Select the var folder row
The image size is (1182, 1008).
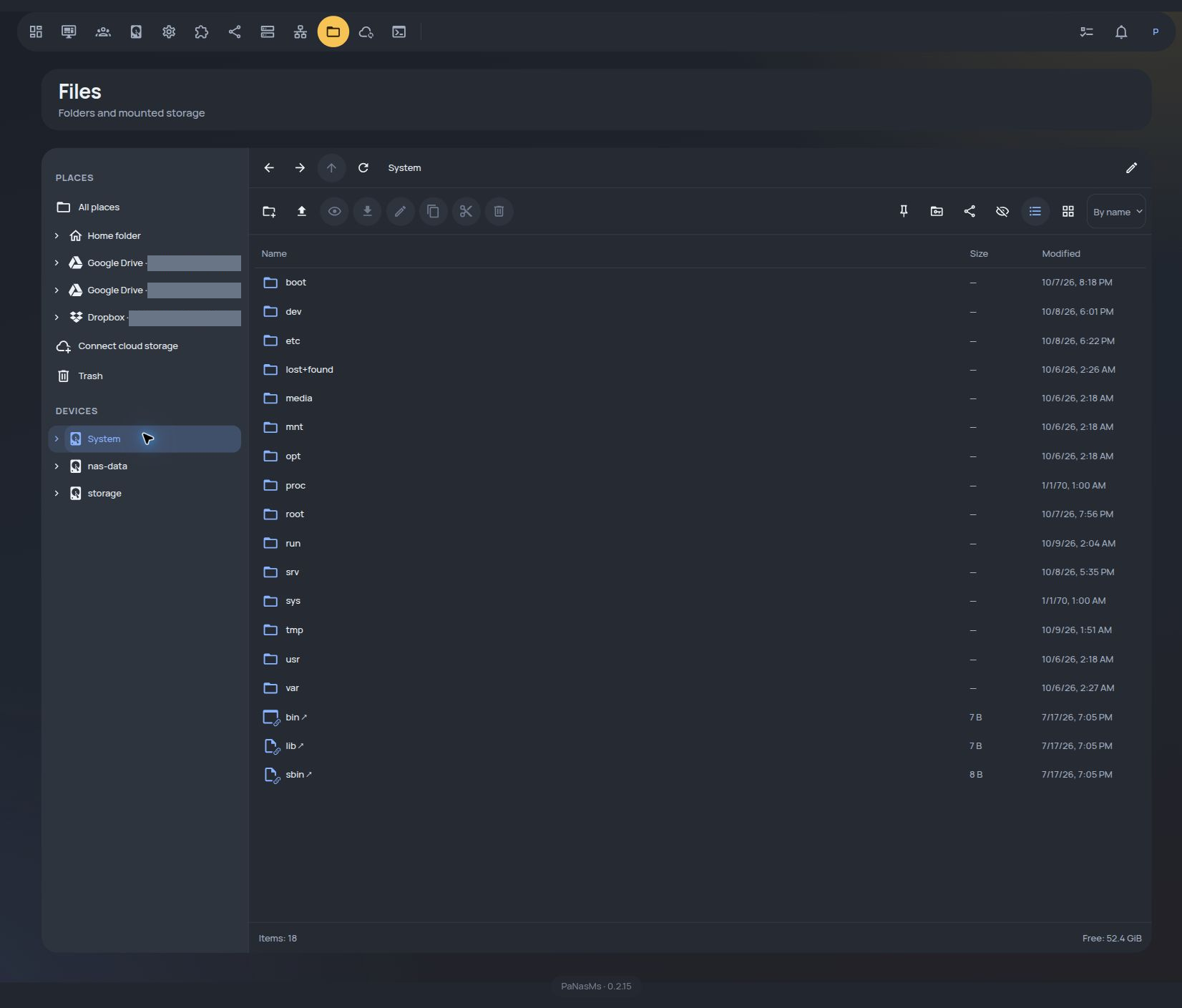coord(700,688)
